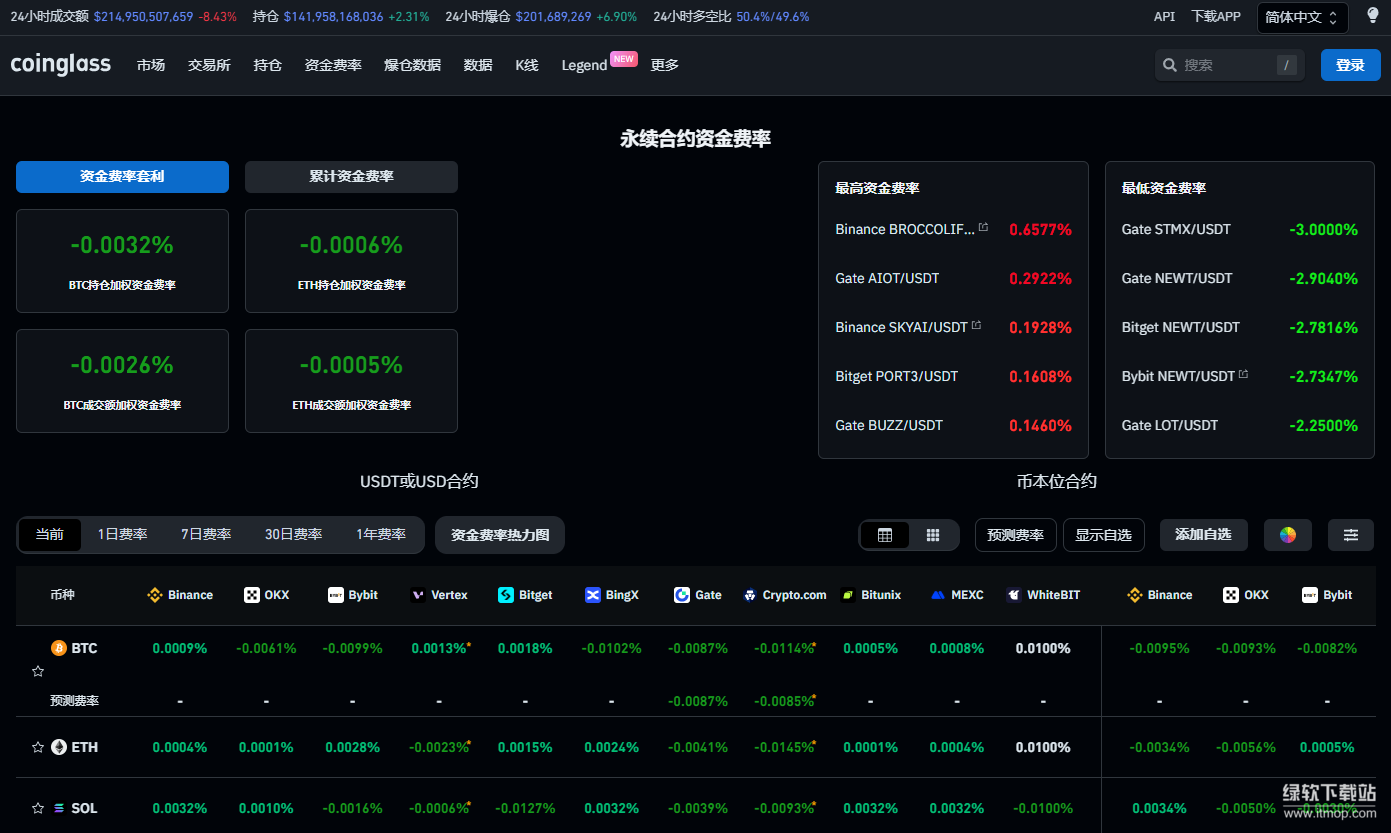Click the 预测费率 button
1391x833 pixels.
coord(1015,535)
